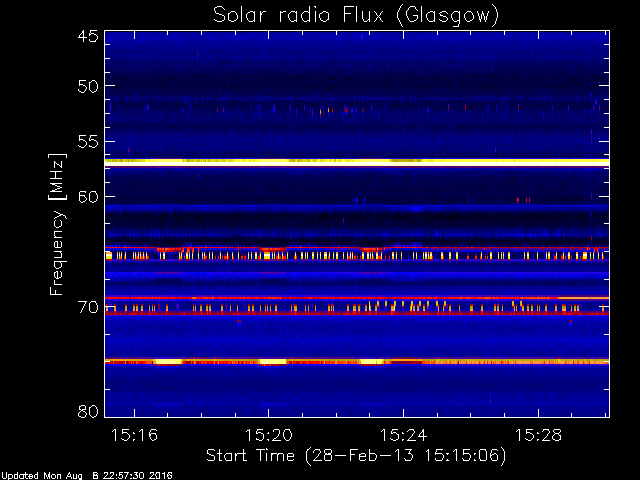
Task: Click the 15:28 time tick label
Action: pos(538,435)
